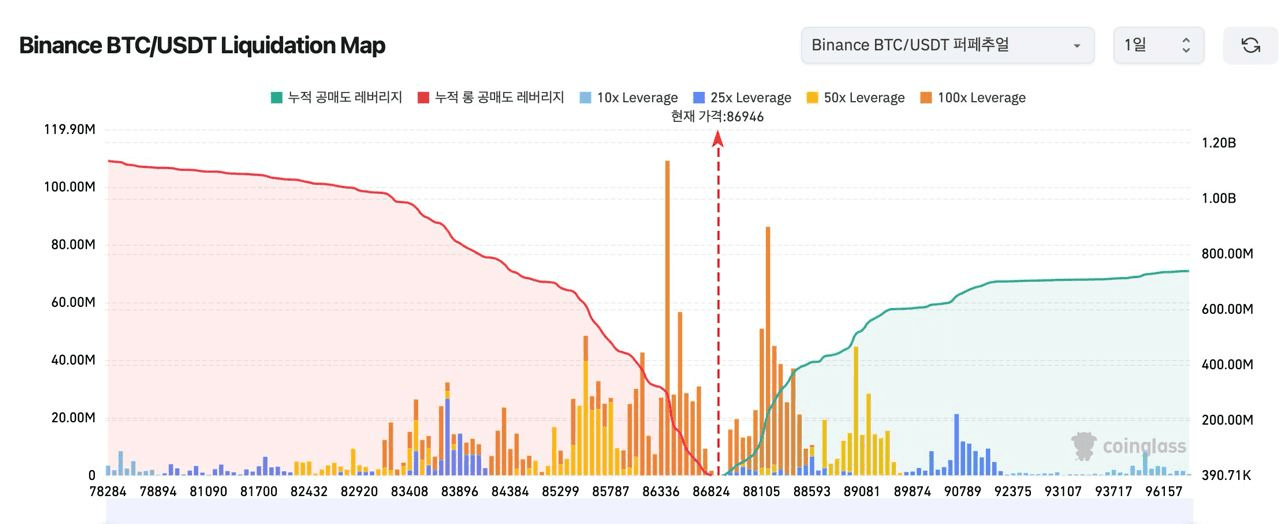1280x524 pixels.
Task: Click the tall yellow bar above 89081
Action: click(x=856, y=410)
